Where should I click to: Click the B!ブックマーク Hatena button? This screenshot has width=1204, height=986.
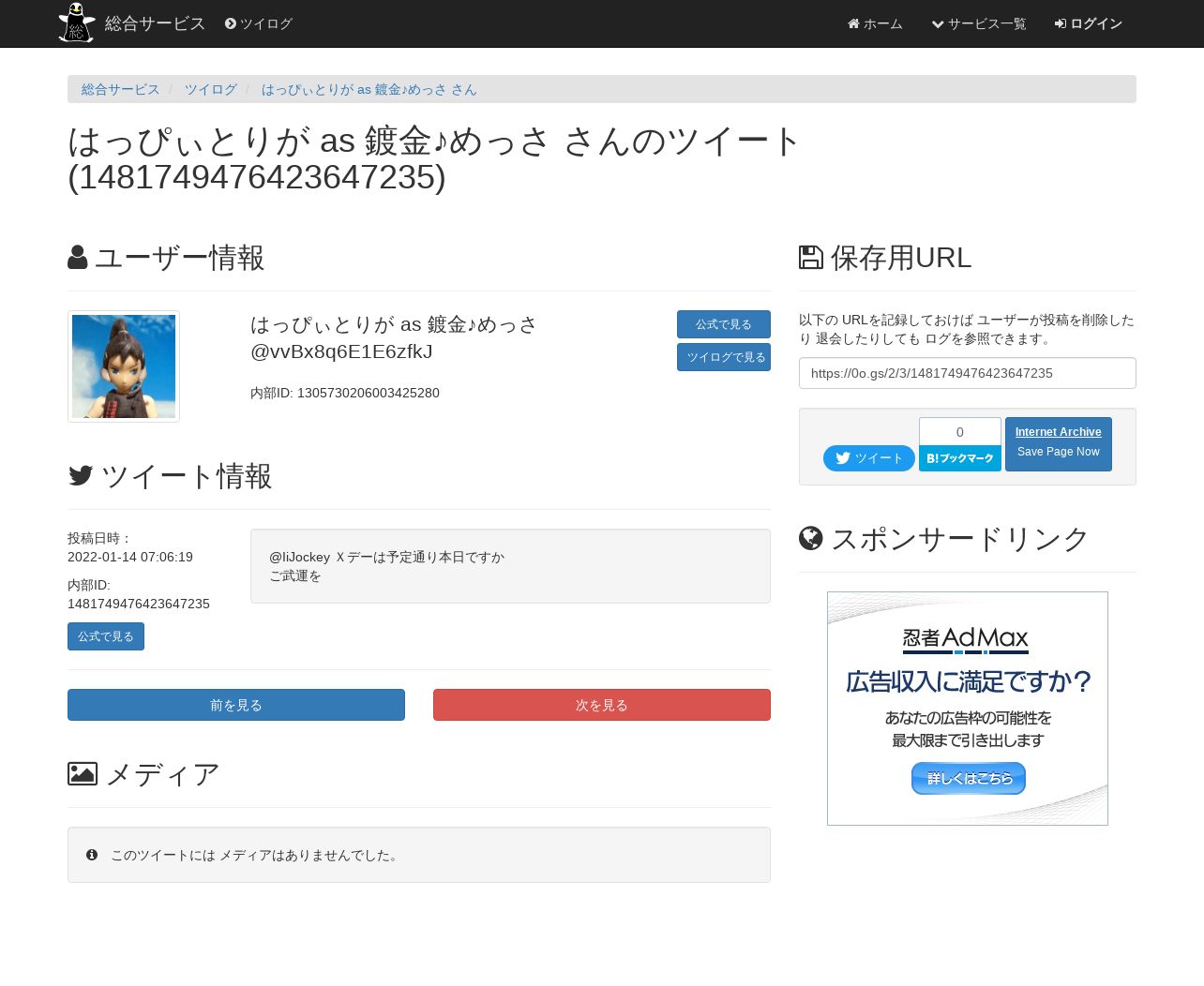click(960, 458)
